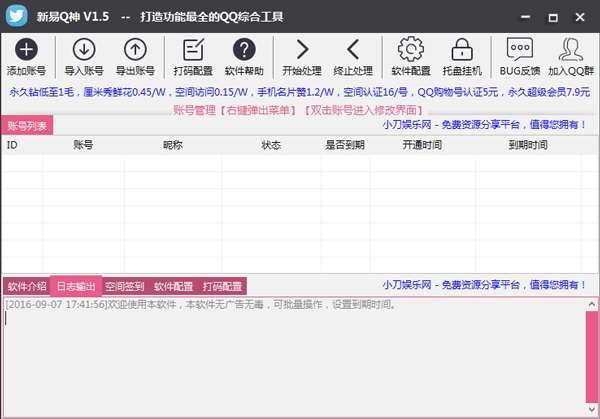
Task: Click the log scrollbar down arrow
Action: (592, 409)
